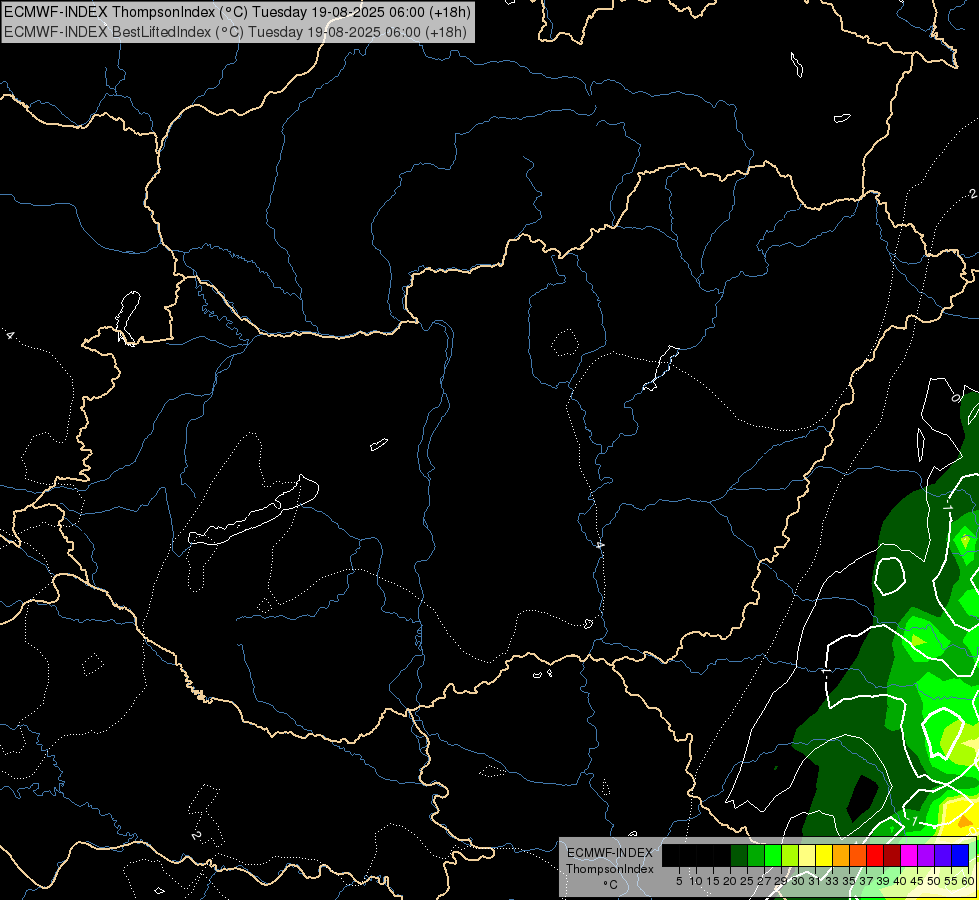Click the BestLiftedIndex title line in the header
This screenshot has height=900, width=979.
(x=235, y=32)
